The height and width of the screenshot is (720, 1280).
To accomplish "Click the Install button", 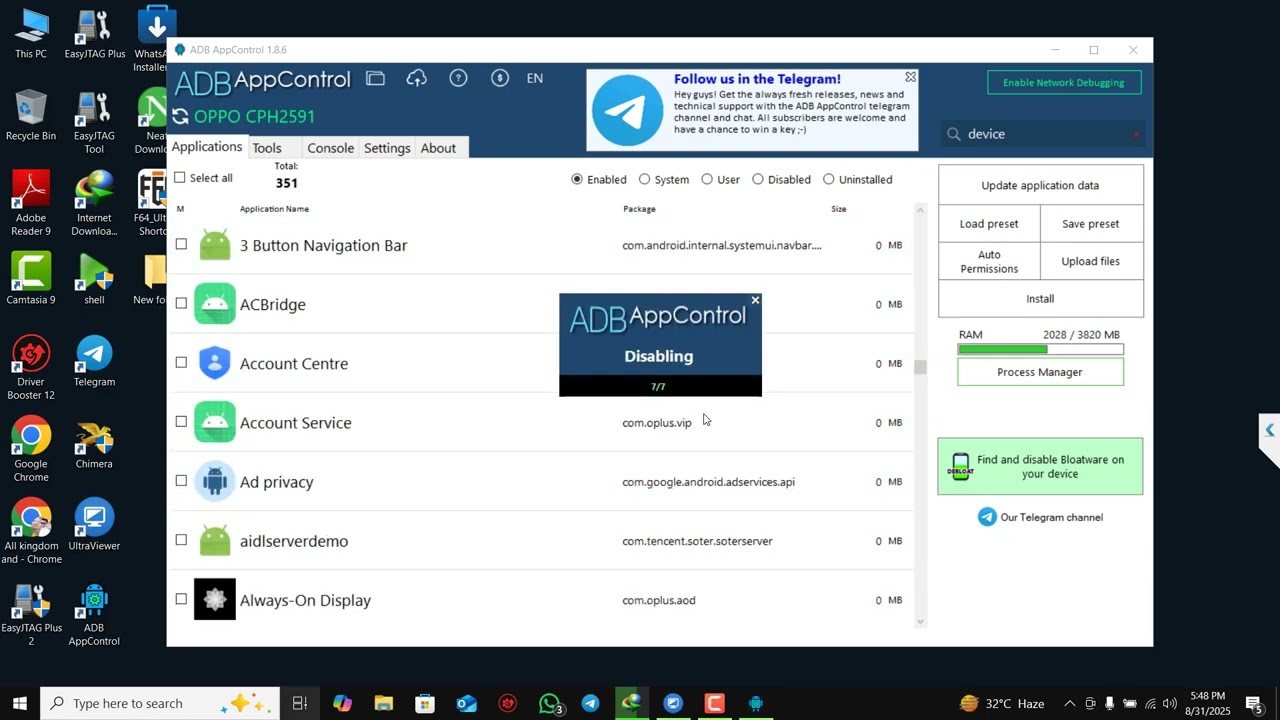I will [1040, 298].
